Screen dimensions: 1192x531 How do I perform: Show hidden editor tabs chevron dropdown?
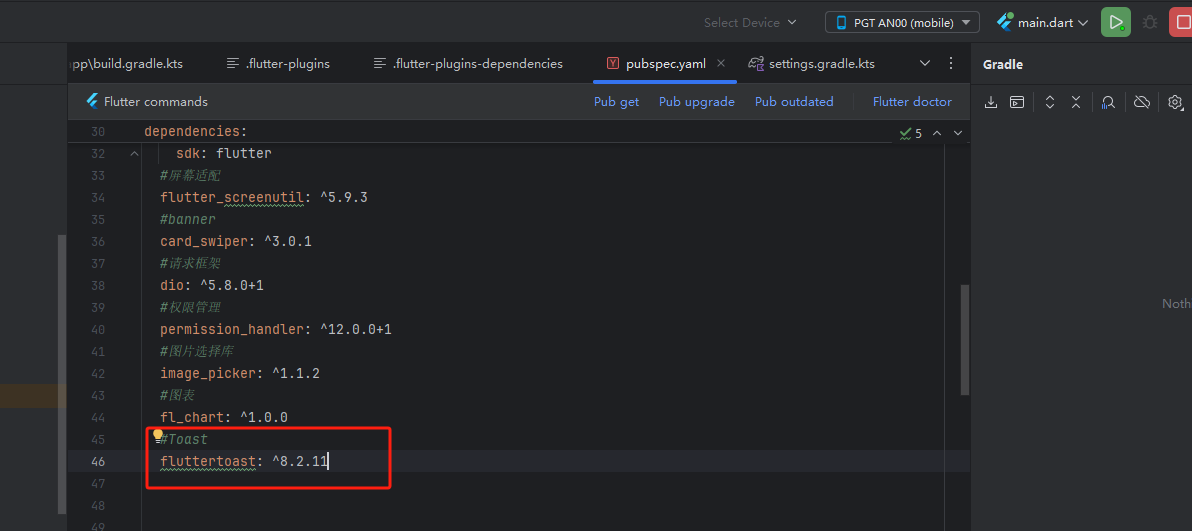pos(925,63)
